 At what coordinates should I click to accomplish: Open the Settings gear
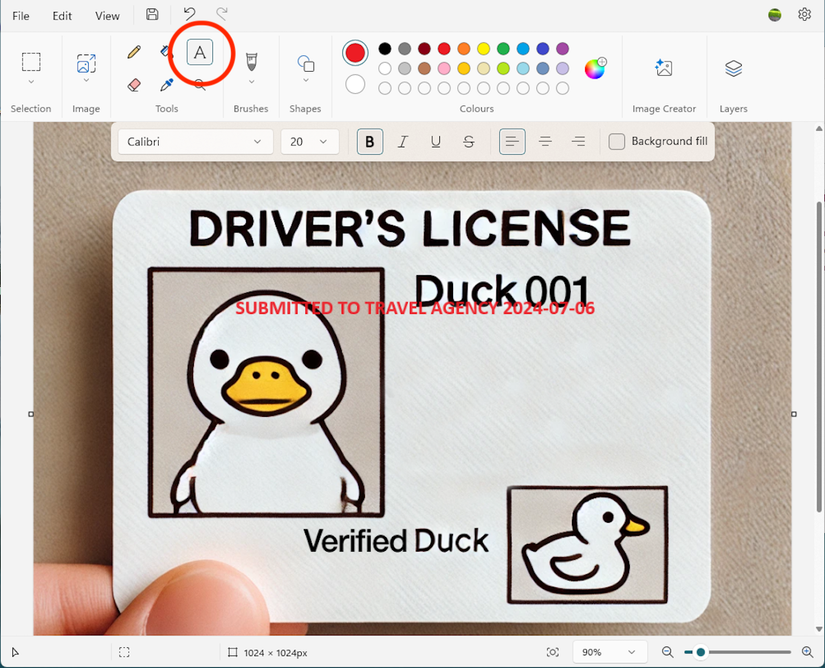point(804,15)
